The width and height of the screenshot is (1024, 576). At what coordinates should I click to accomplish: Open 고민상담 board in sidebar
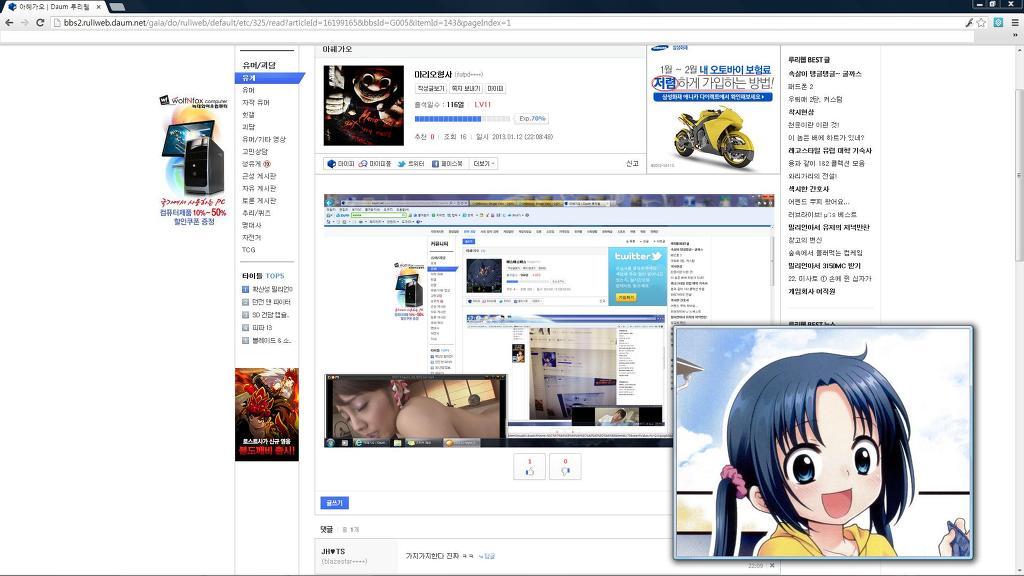click(255, 151)
